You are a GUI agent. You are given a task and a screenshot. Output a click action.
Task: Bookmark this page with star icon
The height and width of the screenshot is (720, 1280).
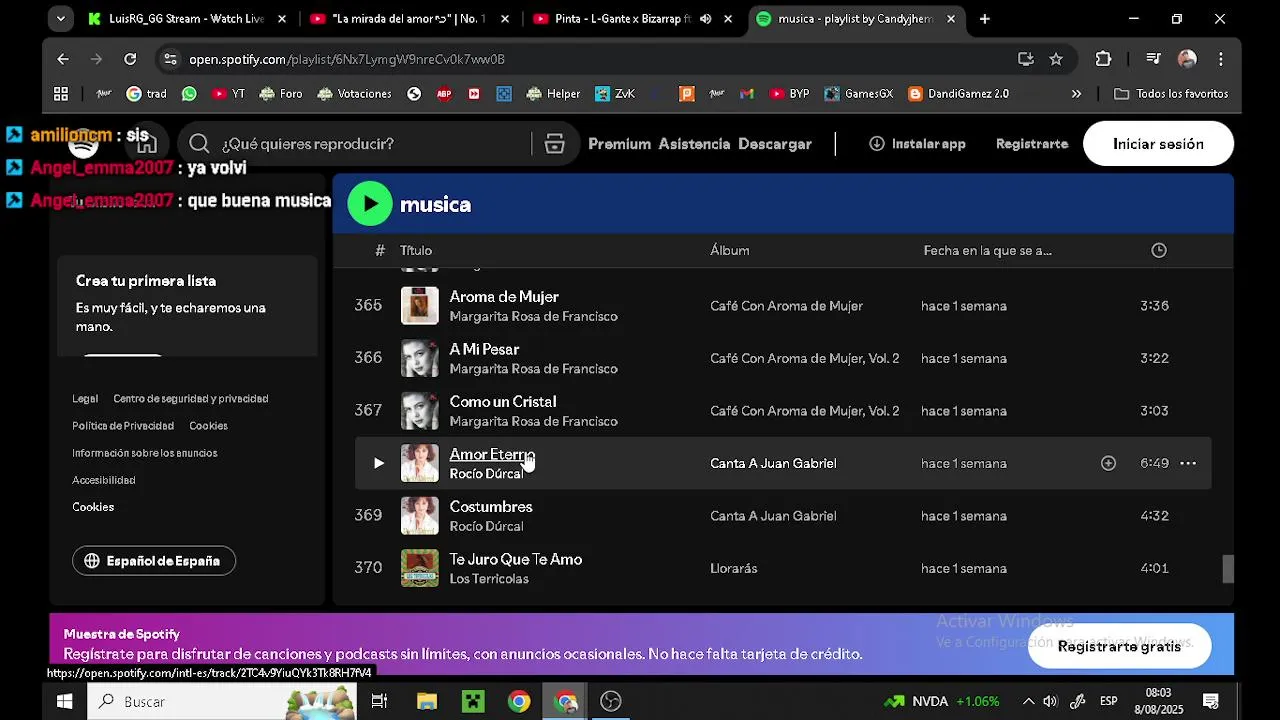(1056, 59)
